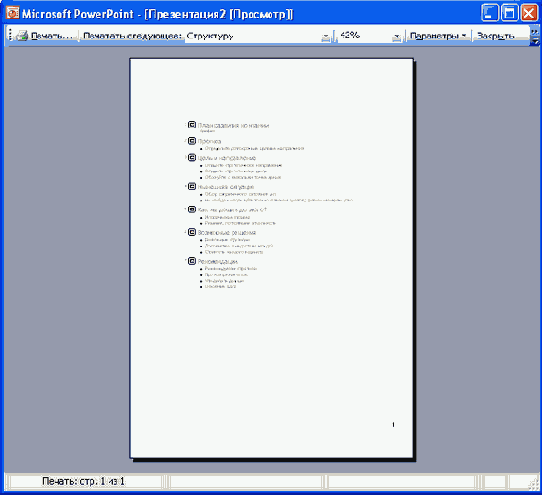The image size is (542, 495).
Task: Click the slide icon beside third outline heading
Action: (192, 157)
